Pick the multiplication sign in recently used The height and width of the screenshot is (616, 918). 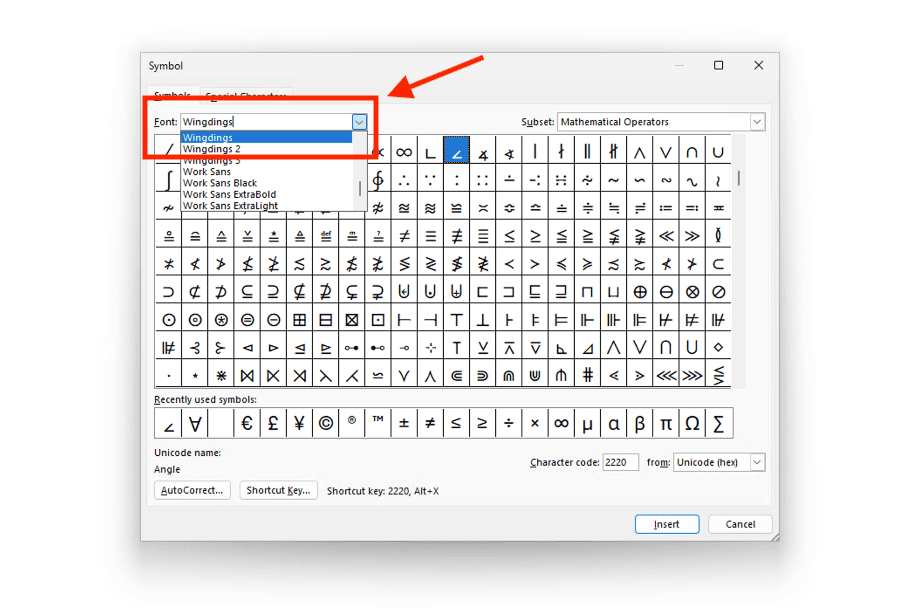(535, 423)
